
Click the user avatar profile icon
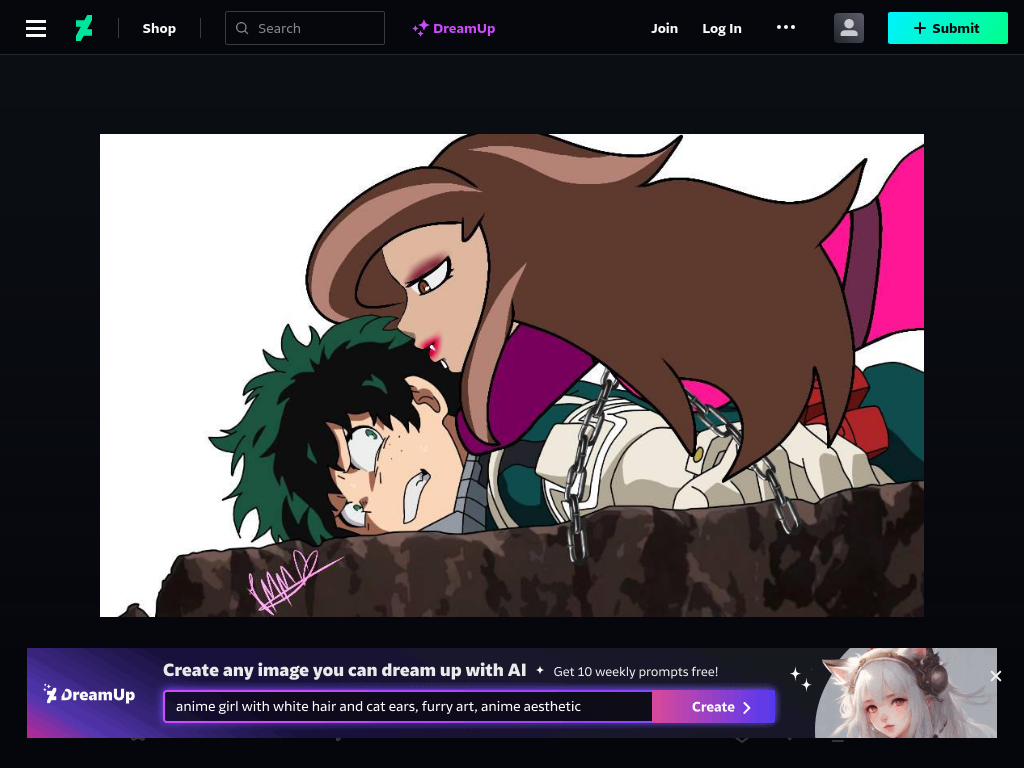(849, 28)
